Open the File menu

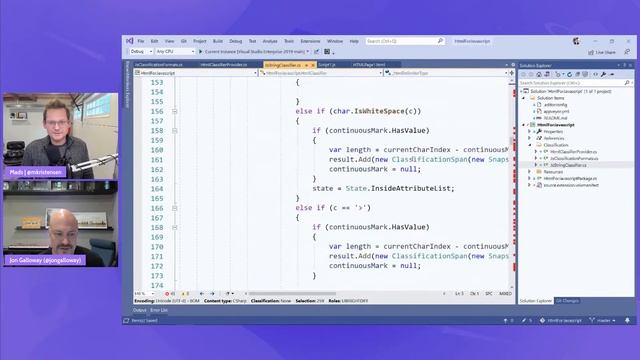coord(141,41)
